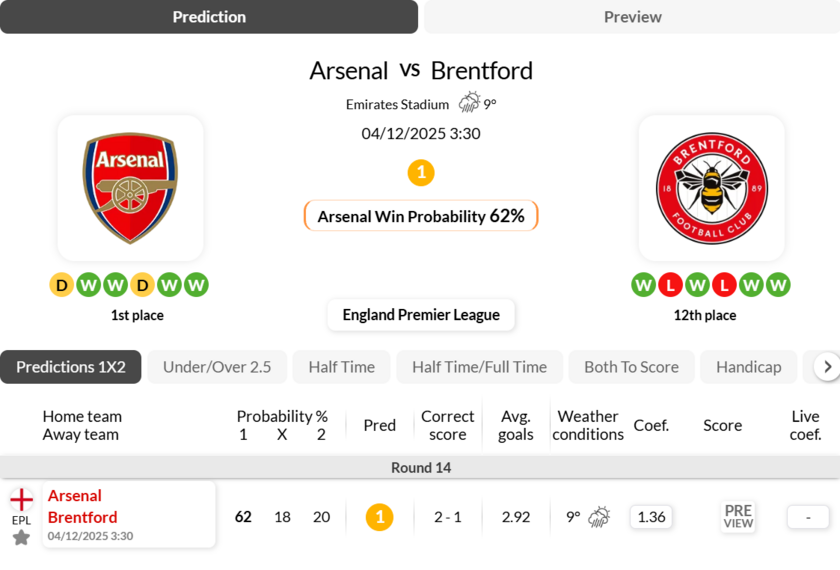Click the Arsenal team name link
The width and height of the screenshot is (840, 570).
pyautogui.click(x=75, y=496)
